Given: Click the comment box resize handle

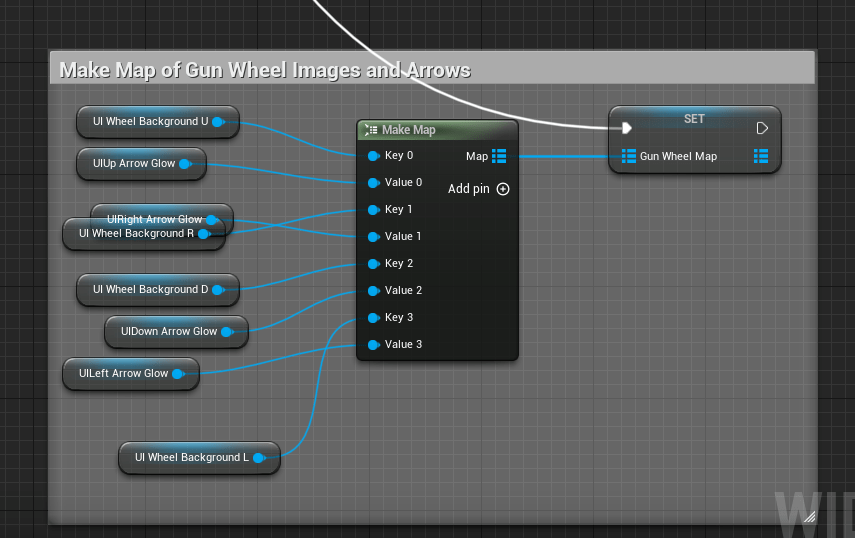Looking at the screenshot, I should [x=809, y=517].
